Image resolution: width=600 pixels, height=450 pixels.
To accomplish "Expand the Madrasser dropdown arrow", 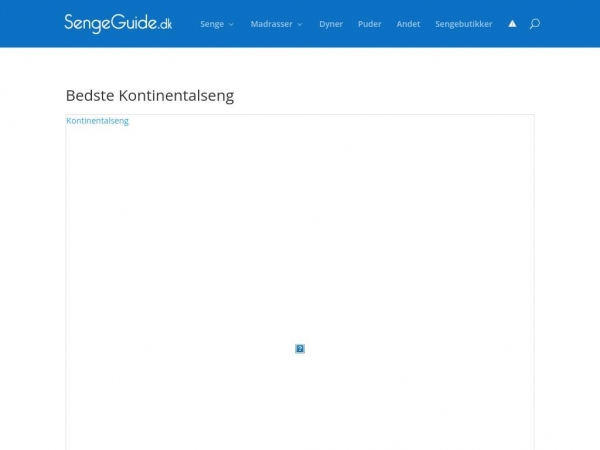I will click(x=300, y=24).
